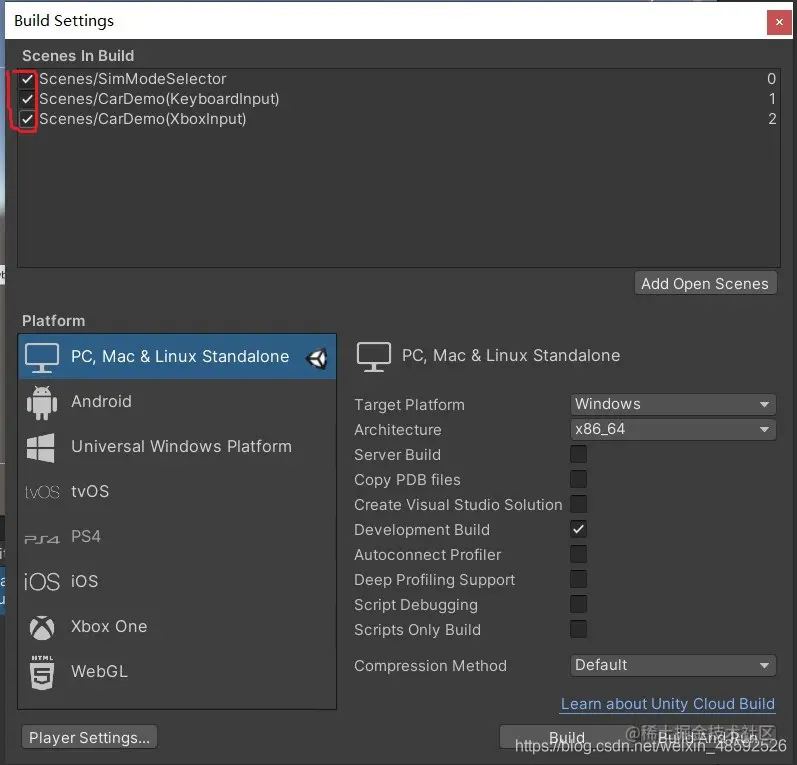Image resolution: width=797 pixels, height=765 pixels.
Task: Enable the Server Build checkbox
Action: pos(578,454)
